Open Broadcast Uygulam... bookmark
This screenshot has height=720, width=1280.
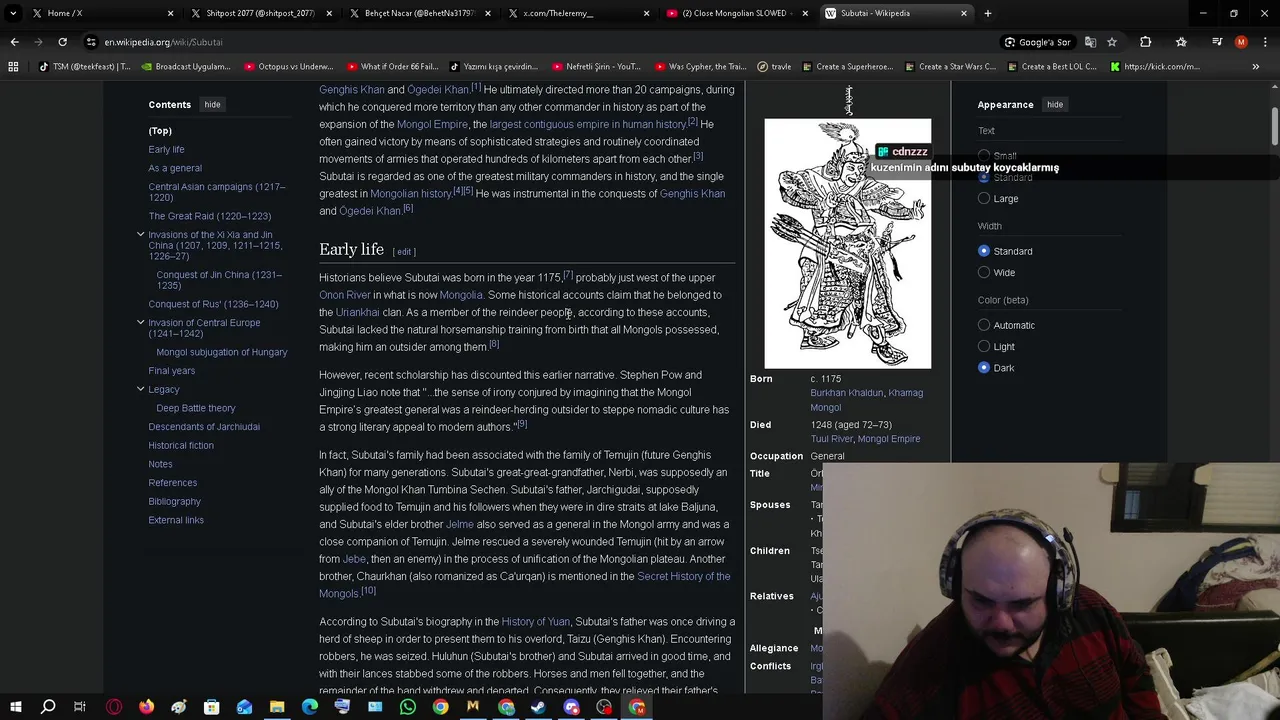186,67
